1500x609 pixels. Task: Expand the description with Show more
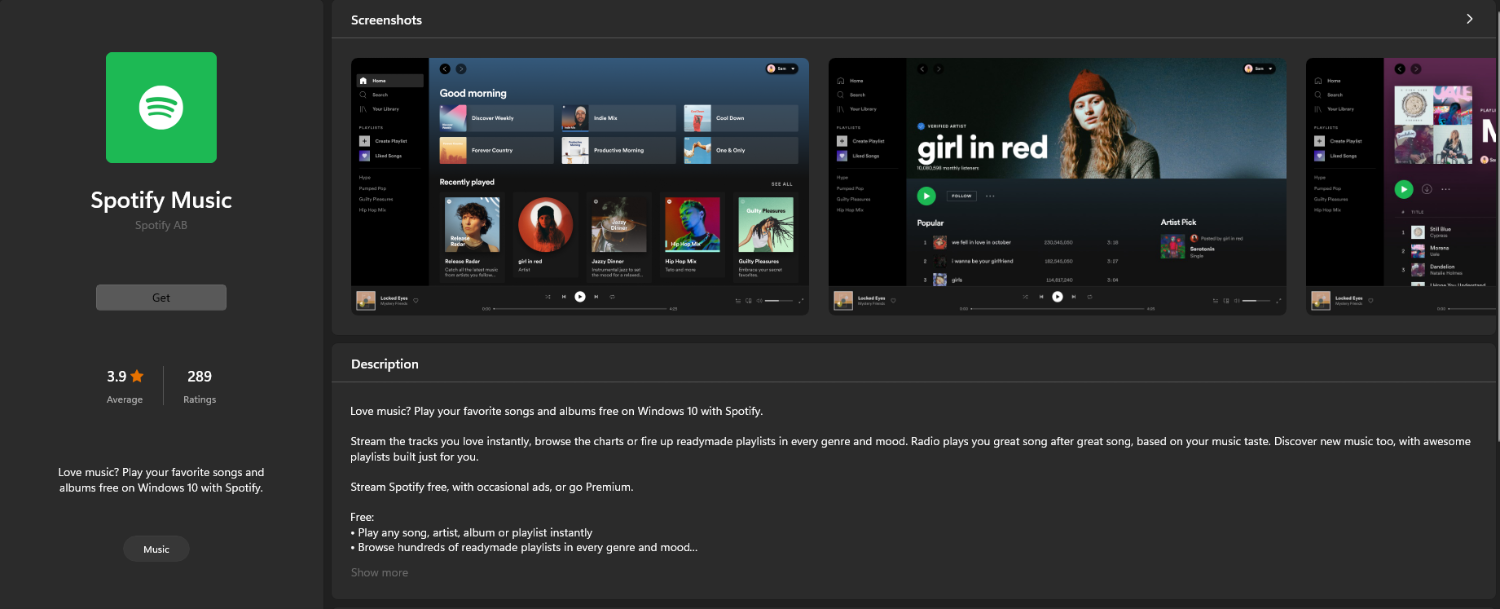tap(379, 573)
